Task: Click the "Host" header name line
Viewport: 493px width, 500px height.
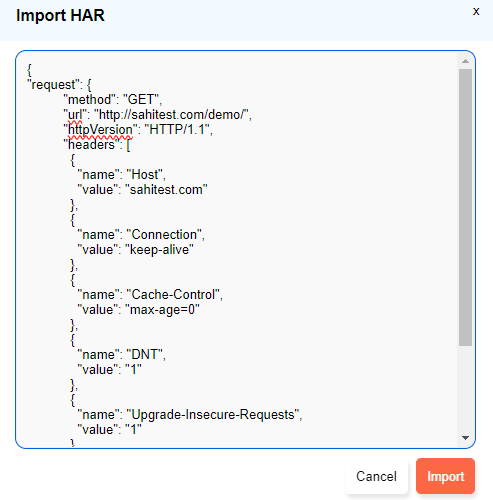Action: [121, 175]
